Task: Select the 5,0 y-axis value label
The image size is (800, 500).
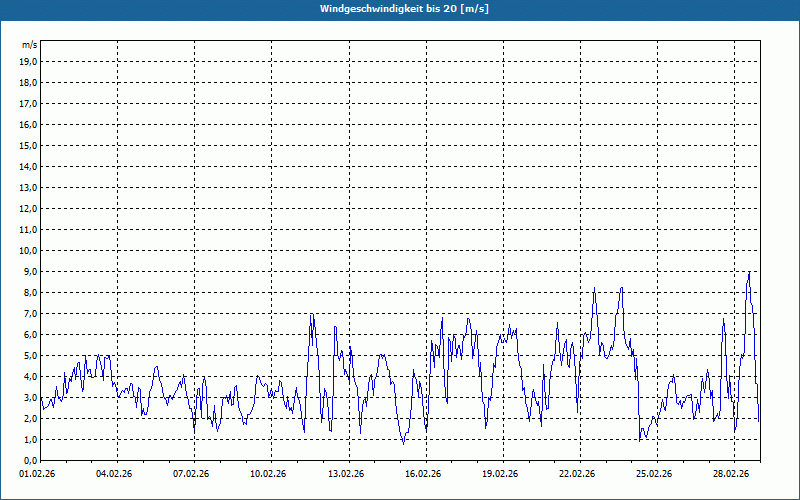Action: [x=29, y=355]
